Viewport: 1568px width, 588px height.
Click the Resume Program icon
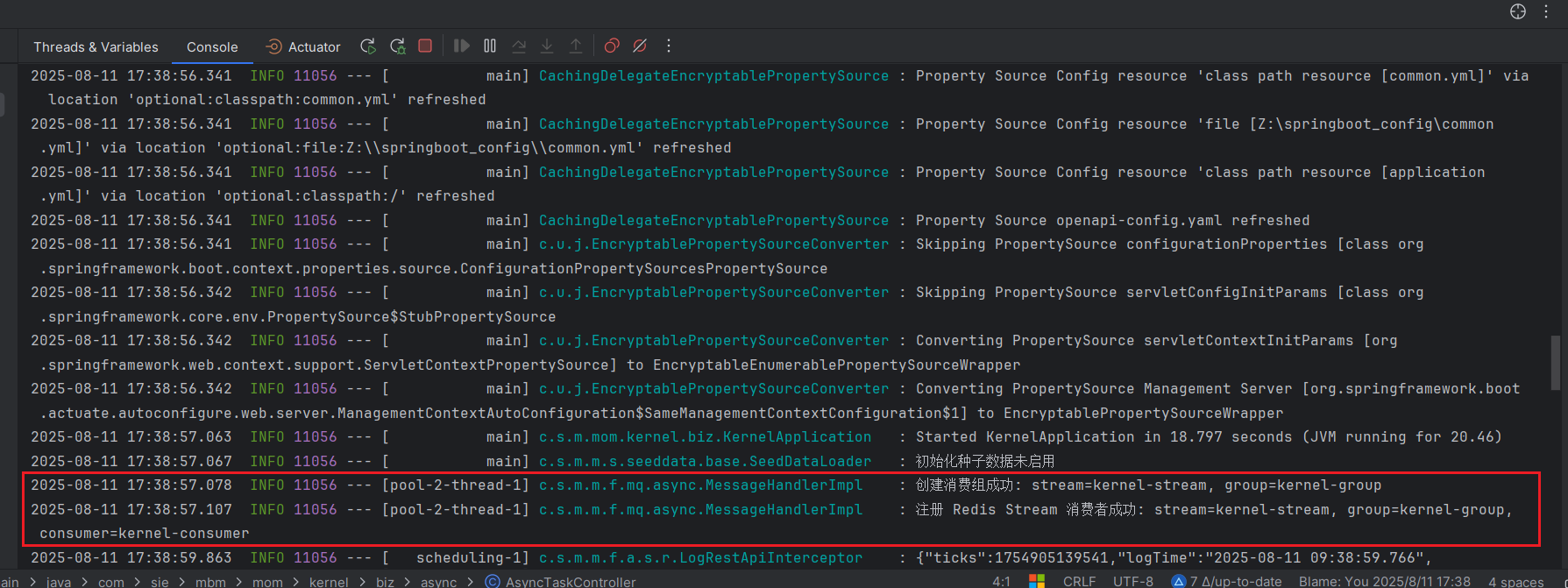(x=461, y=46)
